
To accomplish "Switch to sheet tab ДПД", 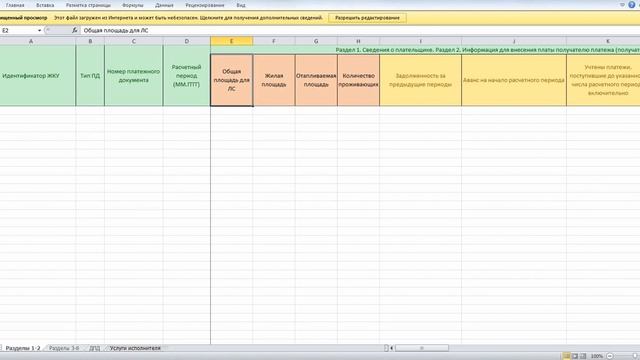I will click(95, 348).
